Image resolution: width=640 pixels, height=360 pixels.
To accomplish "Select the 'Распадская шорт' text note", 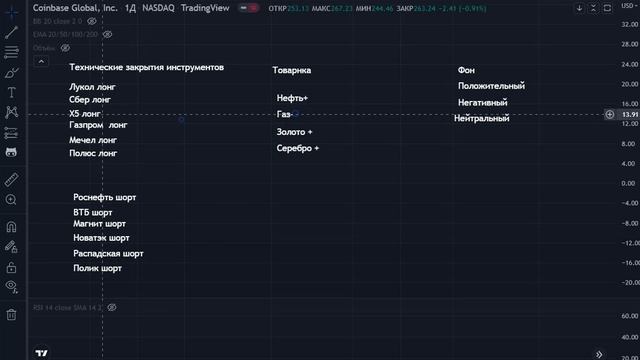I will 108,253.
